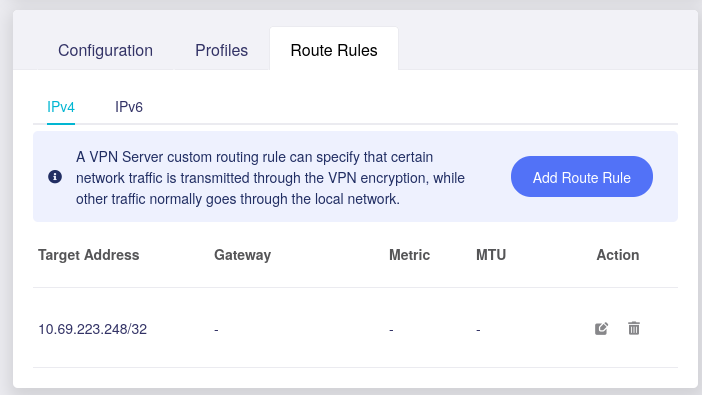Switch to the Configuration tab
The image size is (702, 395).
pyautogui.click(x=105, y=50)
